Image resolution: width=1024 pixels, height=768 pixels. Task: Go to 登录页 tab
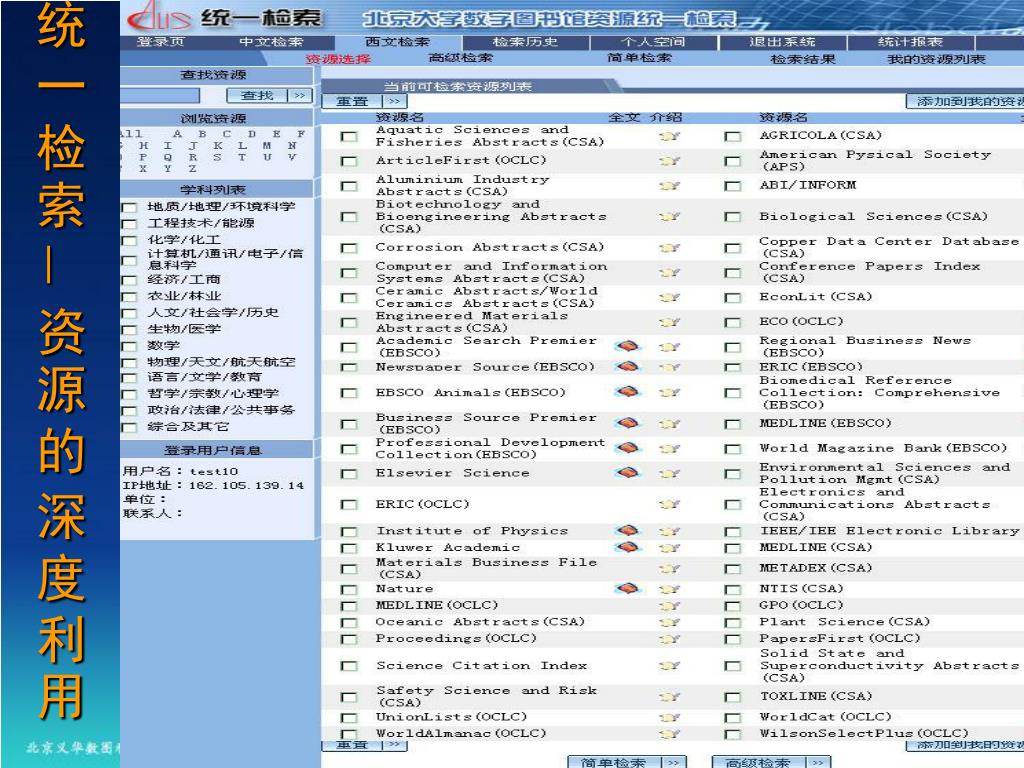(x=160, y=42)
